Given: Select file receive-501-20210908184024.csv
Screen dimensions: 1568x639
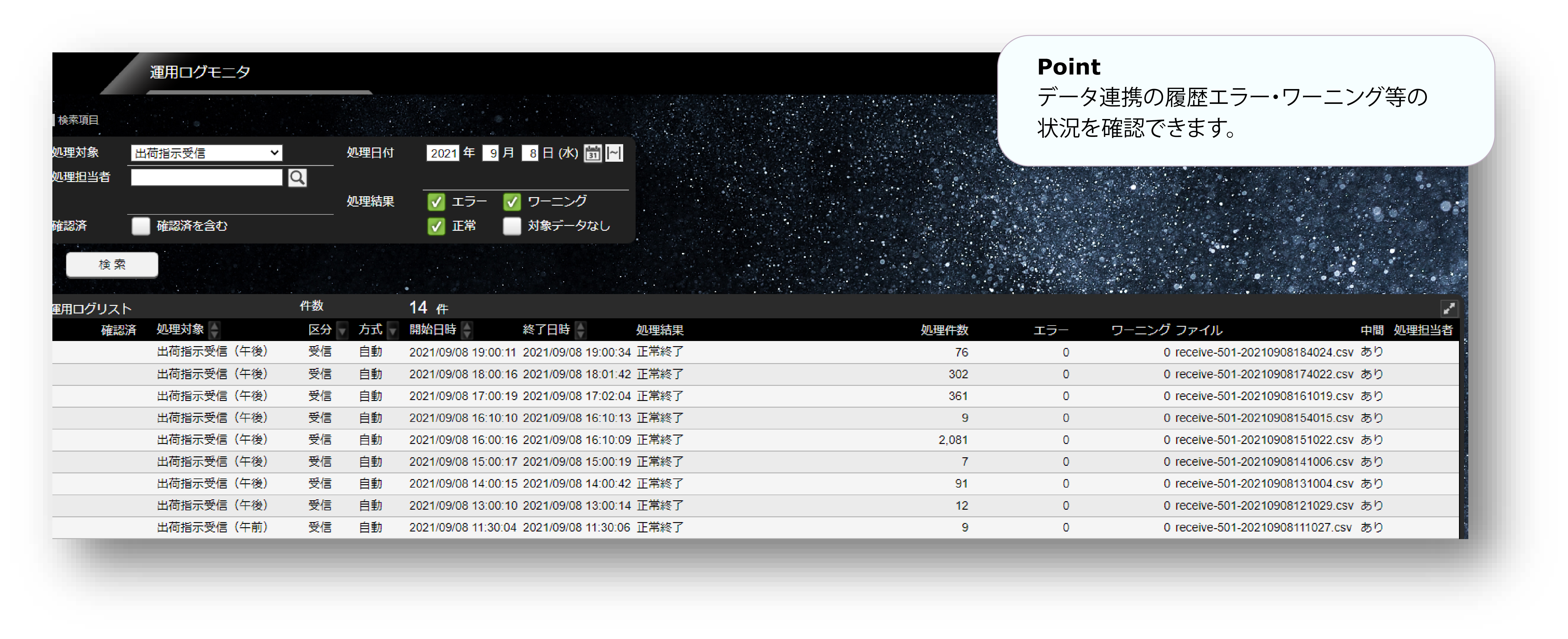Looking at the screenshot, I should (x=1264, y=353).
